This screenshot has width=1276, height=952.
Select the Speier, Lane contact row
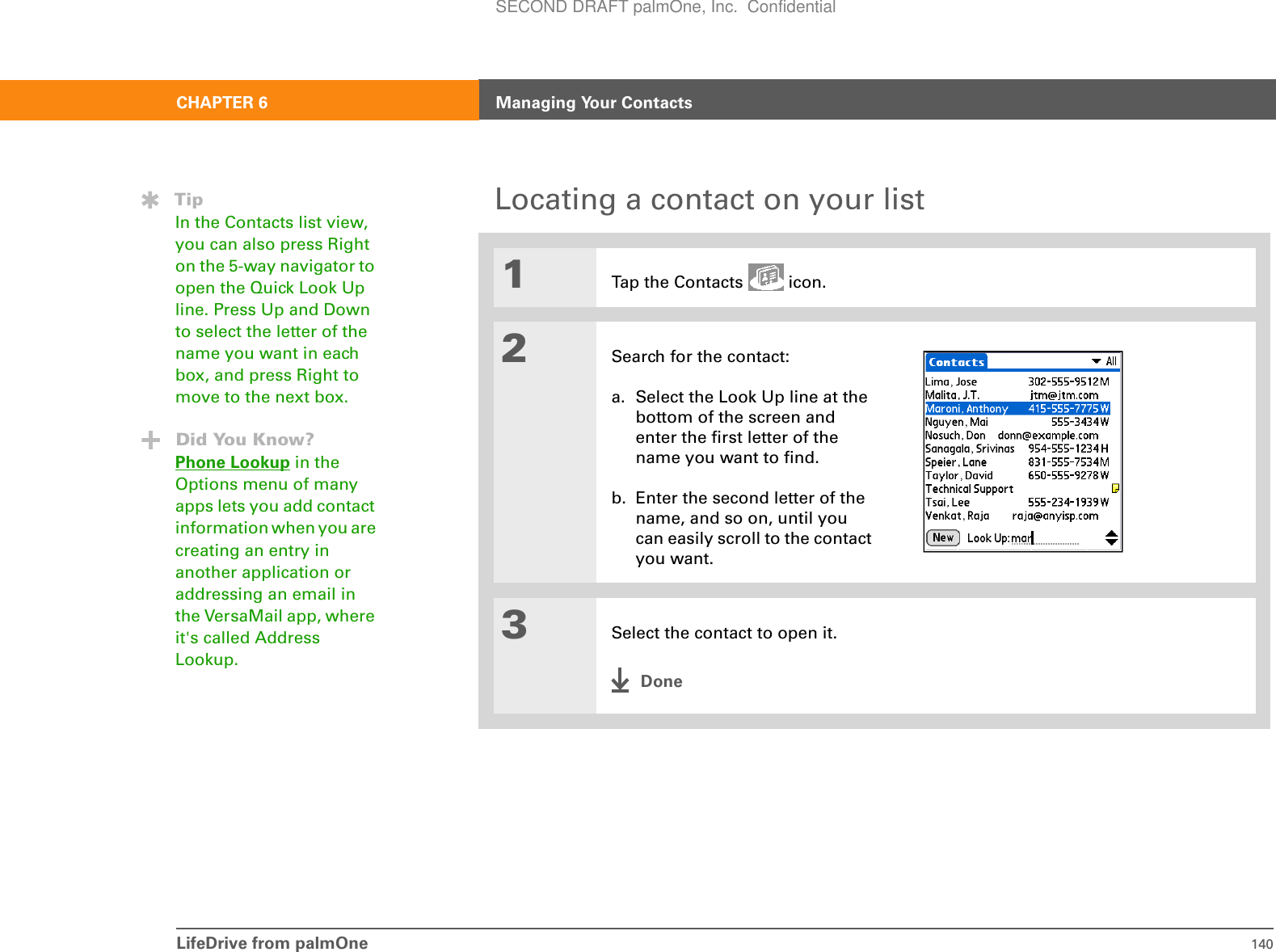pyautogui.click(x=1017, y=462)
